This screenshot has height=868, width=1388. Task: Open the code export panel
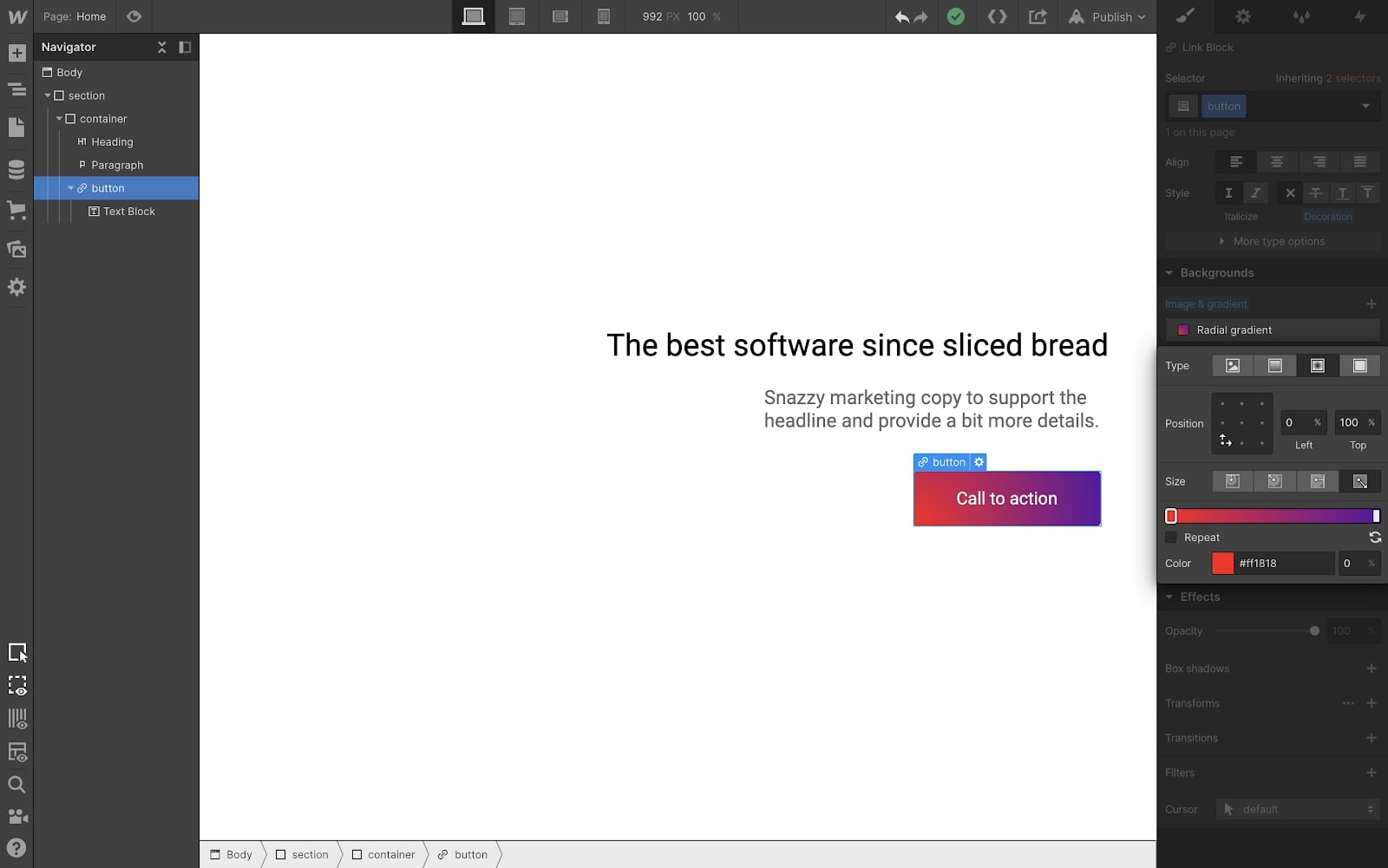pyautogui.click(x=998, y=16)
